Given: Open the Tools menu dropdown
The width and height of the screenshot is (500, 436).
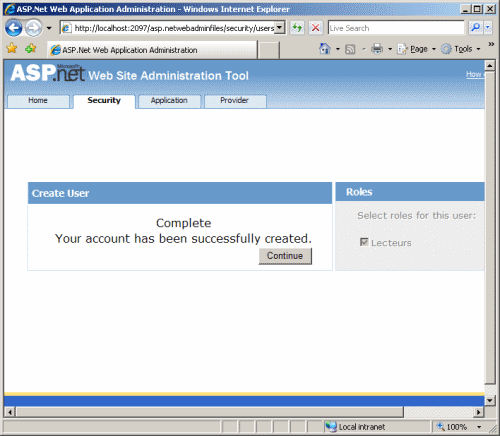Looking at the screenshot, I should tap(461, 49).
